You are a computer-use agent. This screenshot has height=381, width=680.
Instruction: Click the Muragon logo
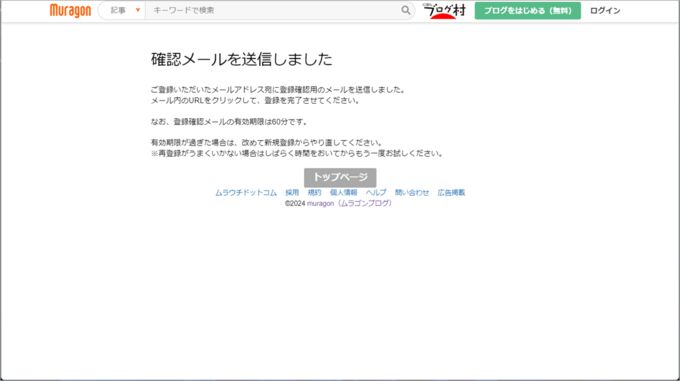point(70,10)
